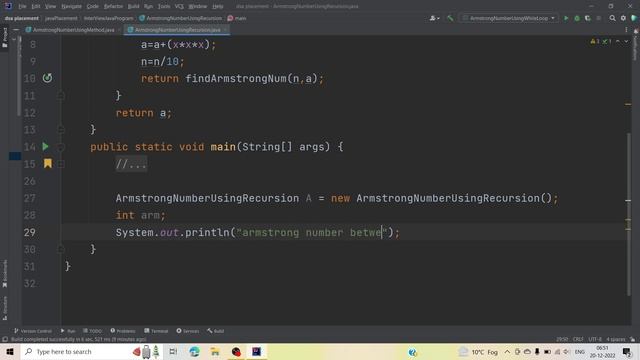This screenshot has width=640, height=360.
Task: Open the editor tabs options kebab menu
Action: (626, 30)
